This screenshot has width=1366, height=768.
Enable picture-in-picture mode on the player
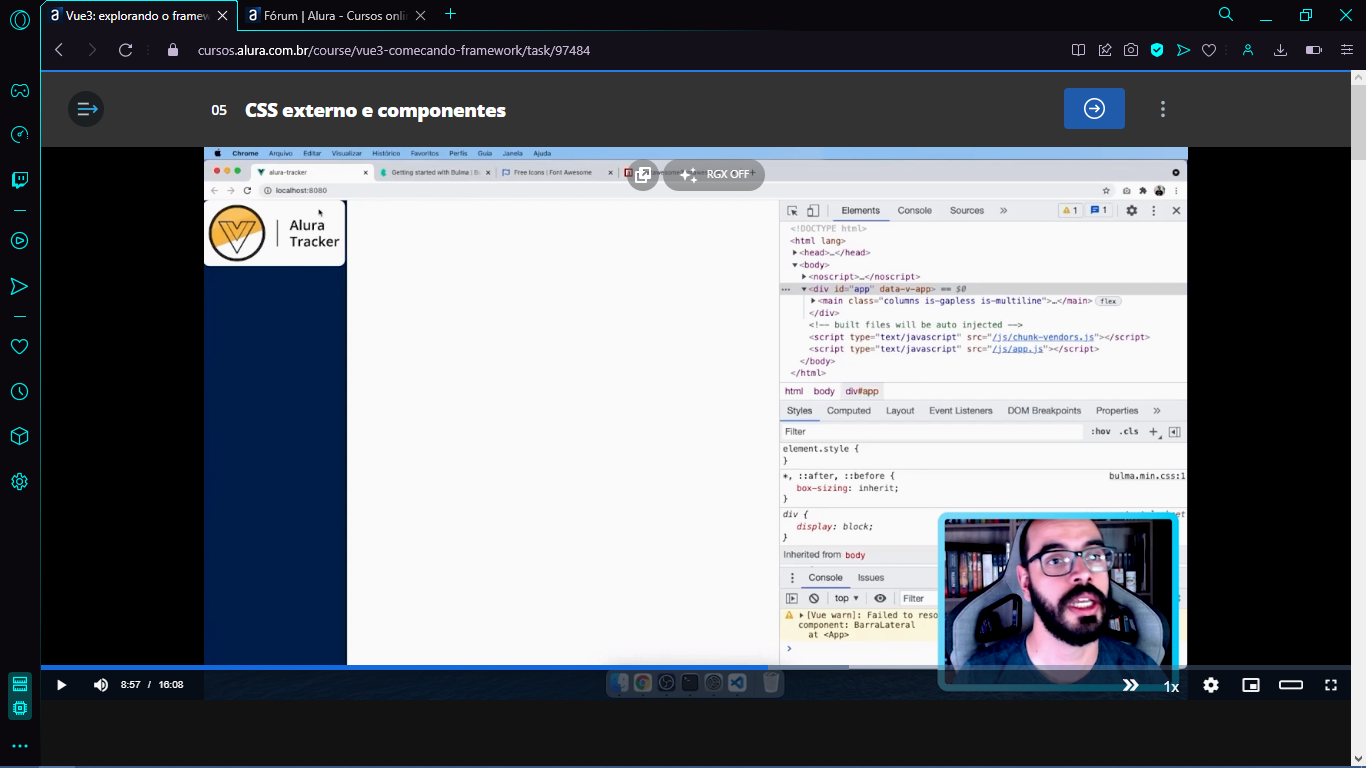click(1251, 685)
